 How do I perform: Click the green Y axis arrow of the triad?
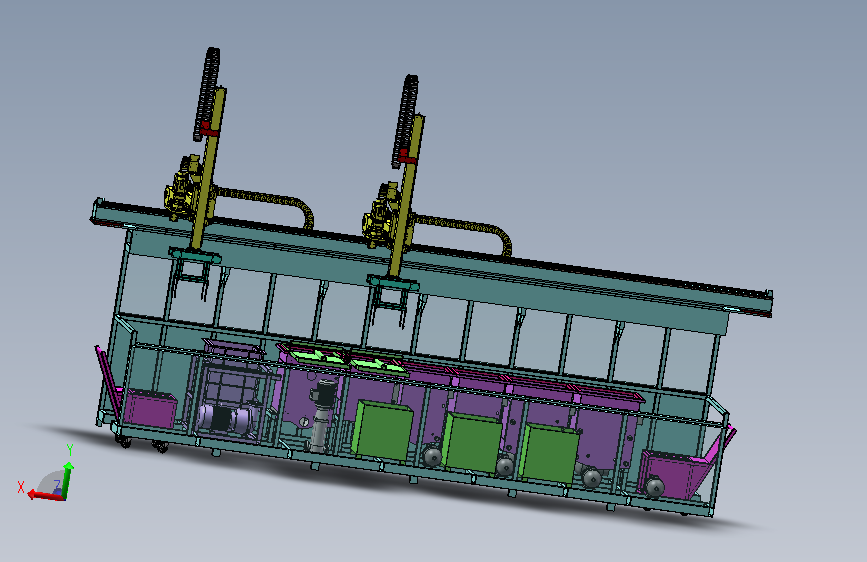pos(67,480)
